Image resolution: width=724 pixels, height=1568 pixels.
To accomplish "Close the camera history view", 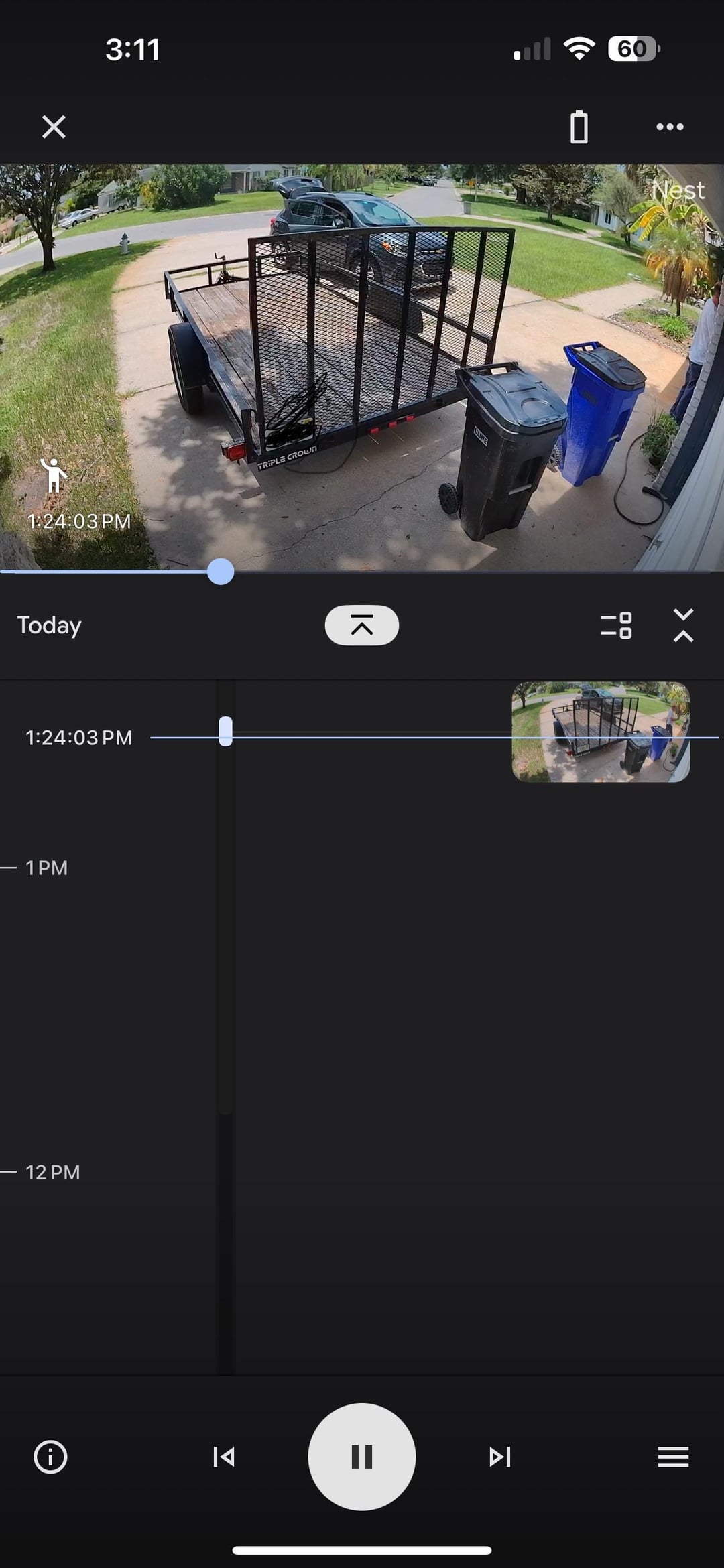I will click(x=54, y=127).
